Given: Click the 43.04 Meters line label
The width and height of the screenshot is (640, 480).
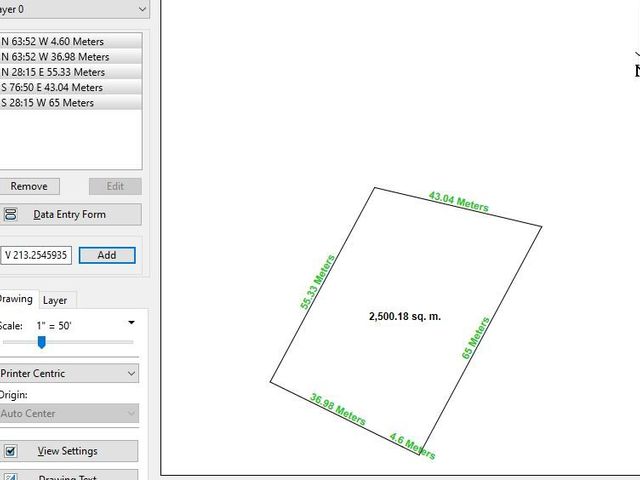Looking at the screenshot, I should click(x=458, y=202).
